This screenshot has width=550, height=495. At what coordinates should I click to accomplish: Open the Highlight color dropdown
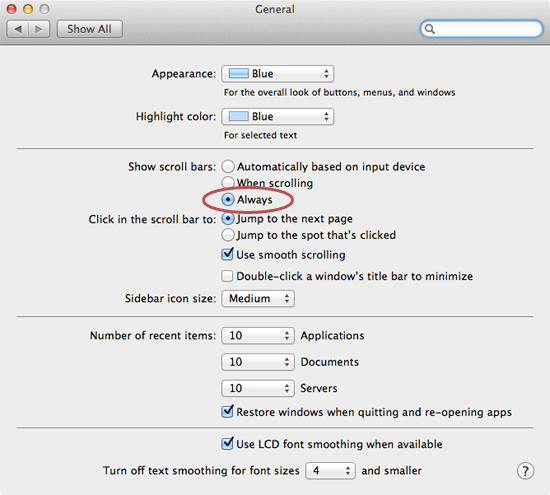click(x=277, y=116)
